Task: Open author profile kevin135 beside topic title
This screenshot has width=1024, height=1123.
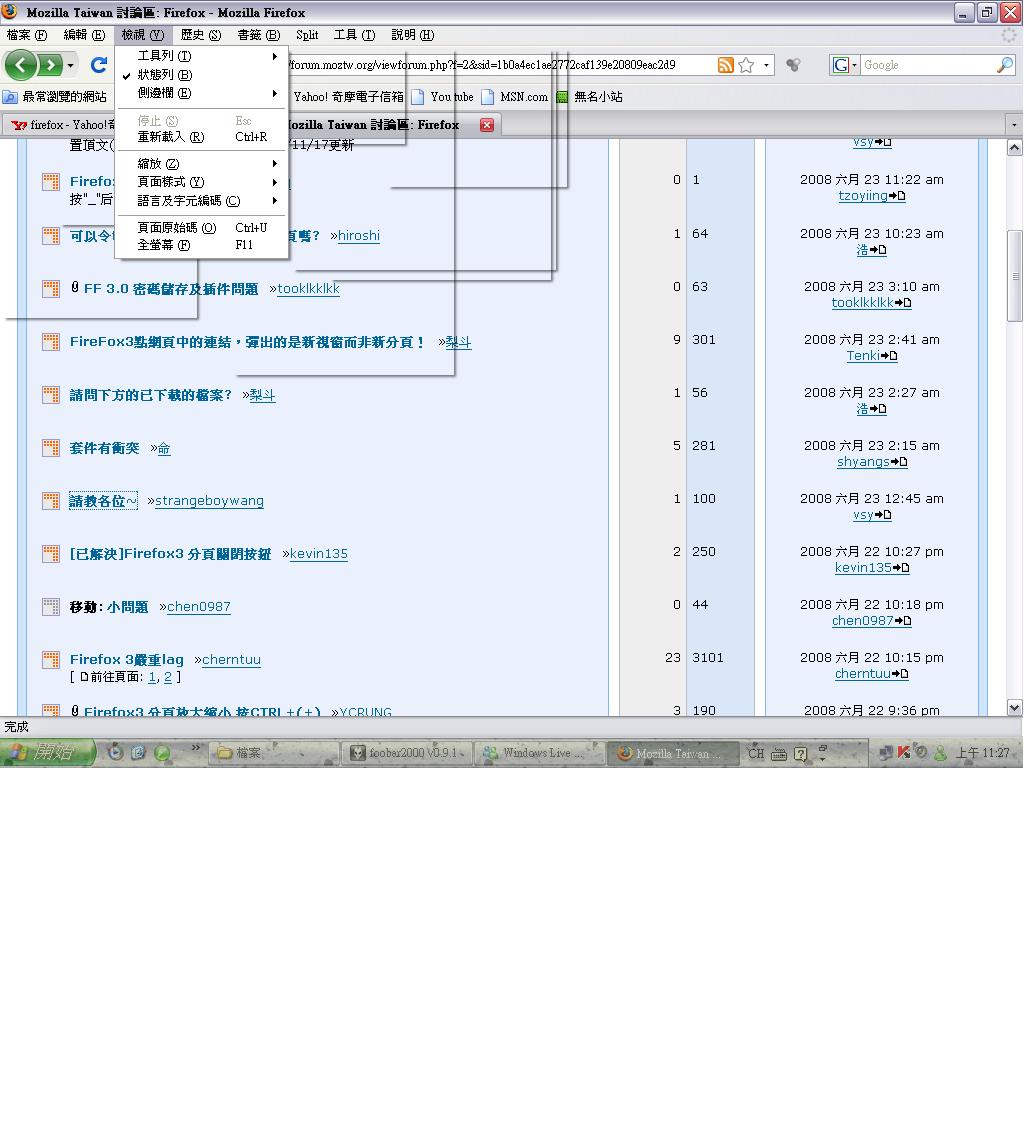Action: [x=319, y=554]
